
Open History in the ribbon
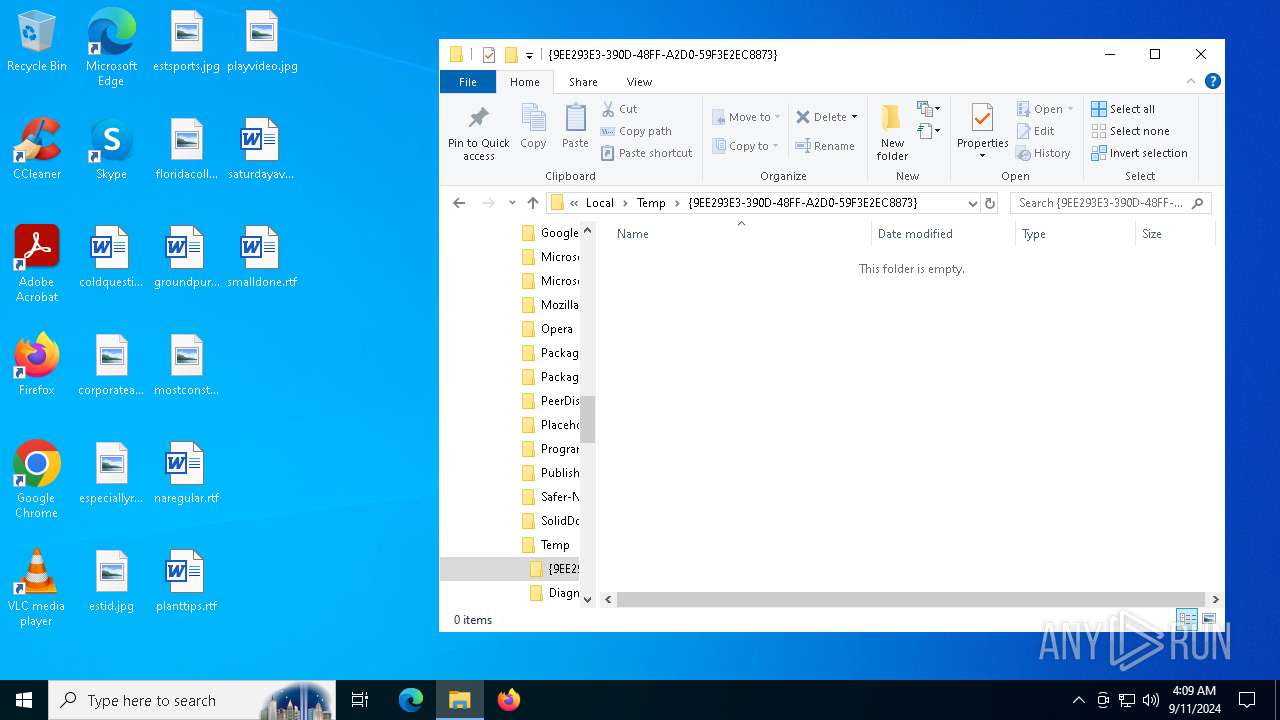pyautogui.click(x=1043, y=153)
